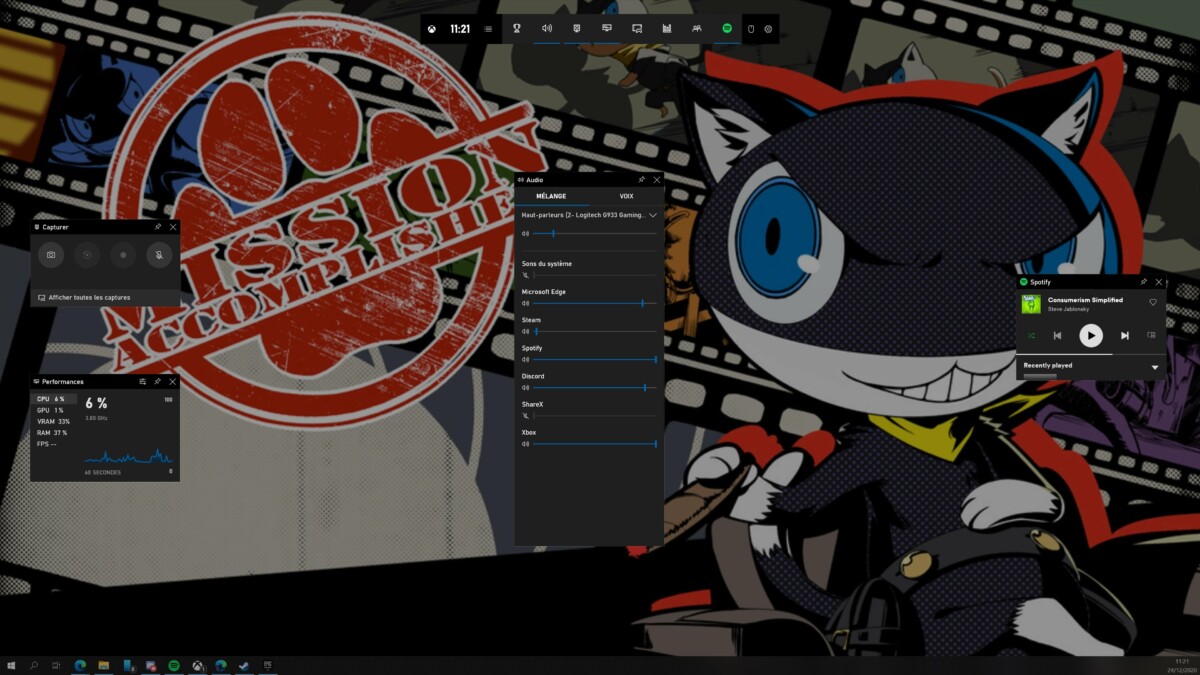Close the Audio widget
This screenshot has width=1200, height=675.
[x=657, y=179]
